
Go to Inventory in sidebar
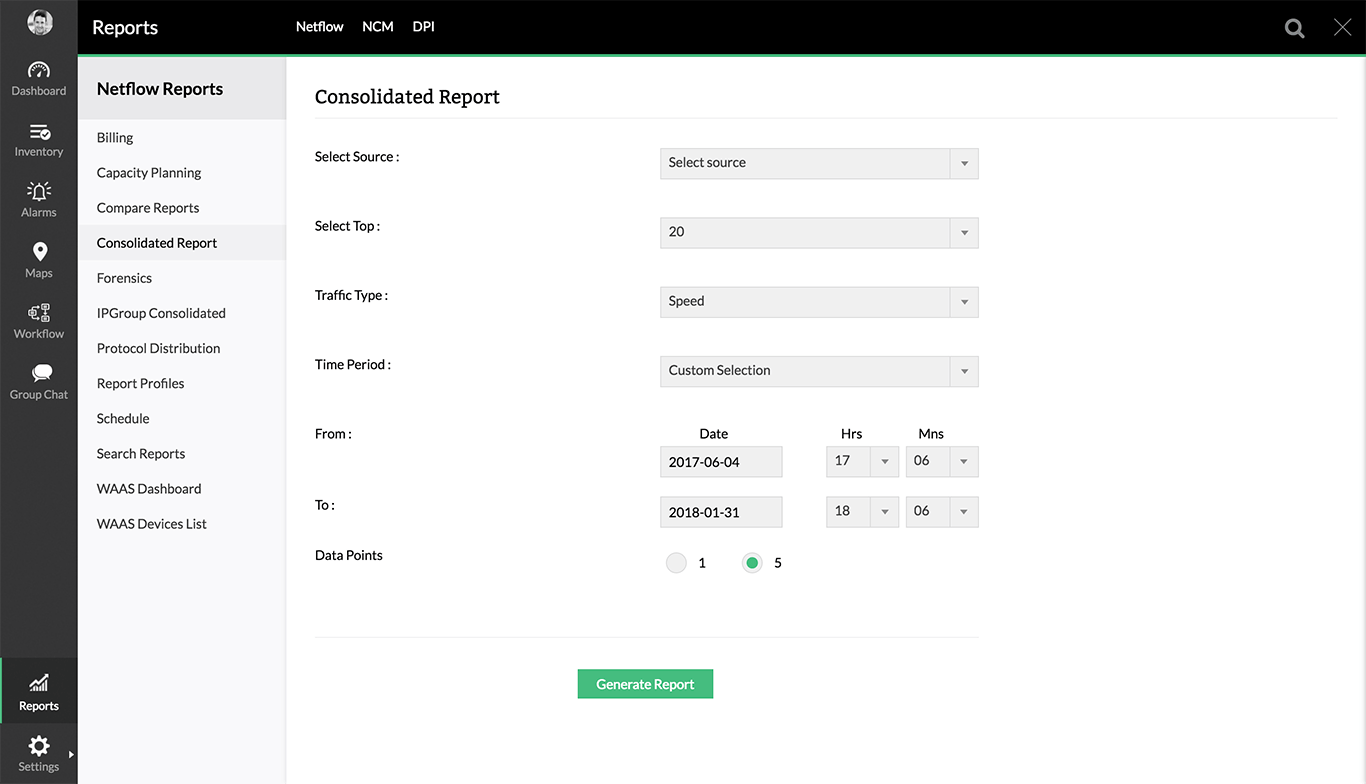pyautogui.click(x=39, y=132)
